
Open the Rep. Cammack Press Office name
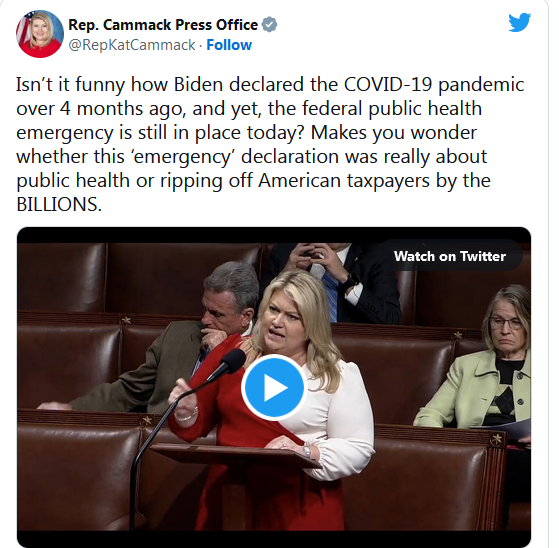163,25
